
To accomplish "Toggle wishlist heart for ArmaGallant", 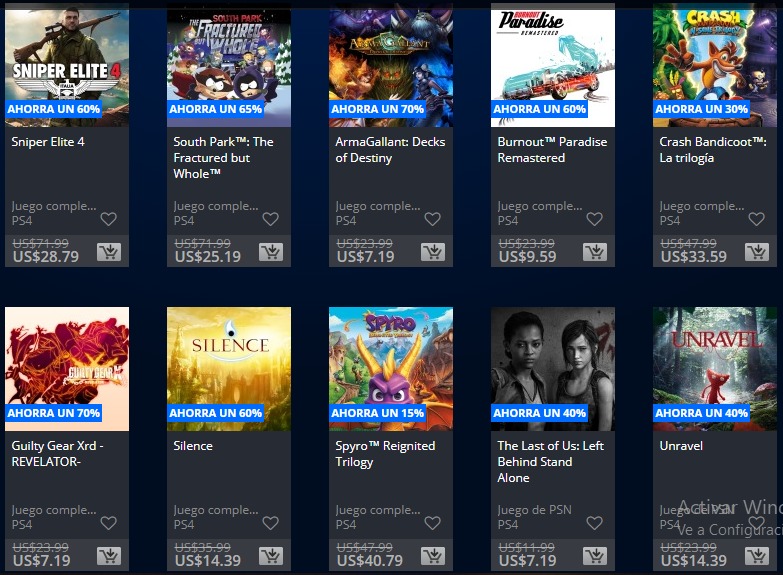I will 432,219.
